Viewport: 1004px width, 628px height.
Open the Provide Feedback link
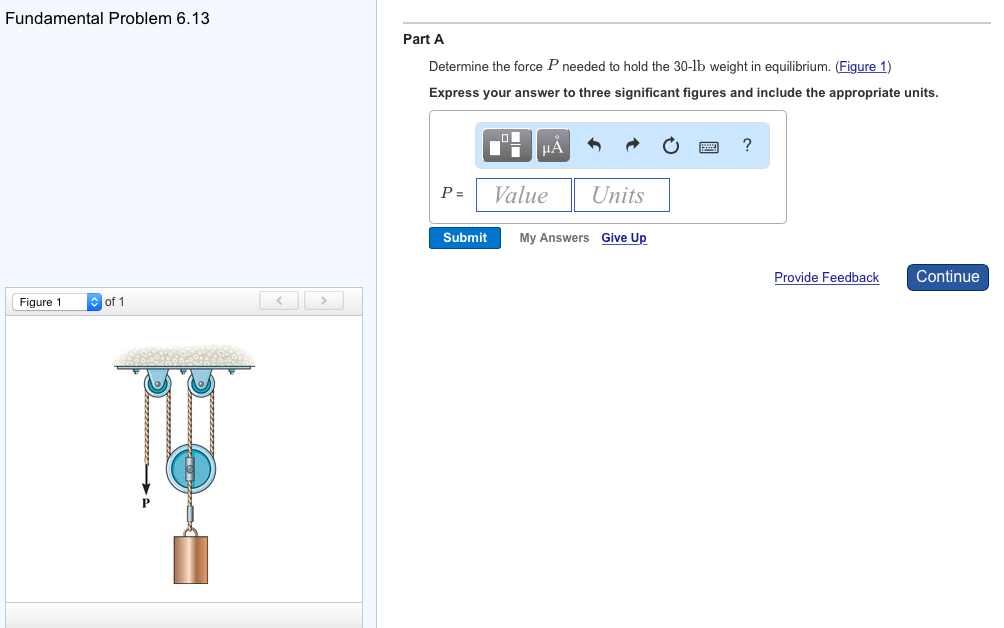(826, 277)
